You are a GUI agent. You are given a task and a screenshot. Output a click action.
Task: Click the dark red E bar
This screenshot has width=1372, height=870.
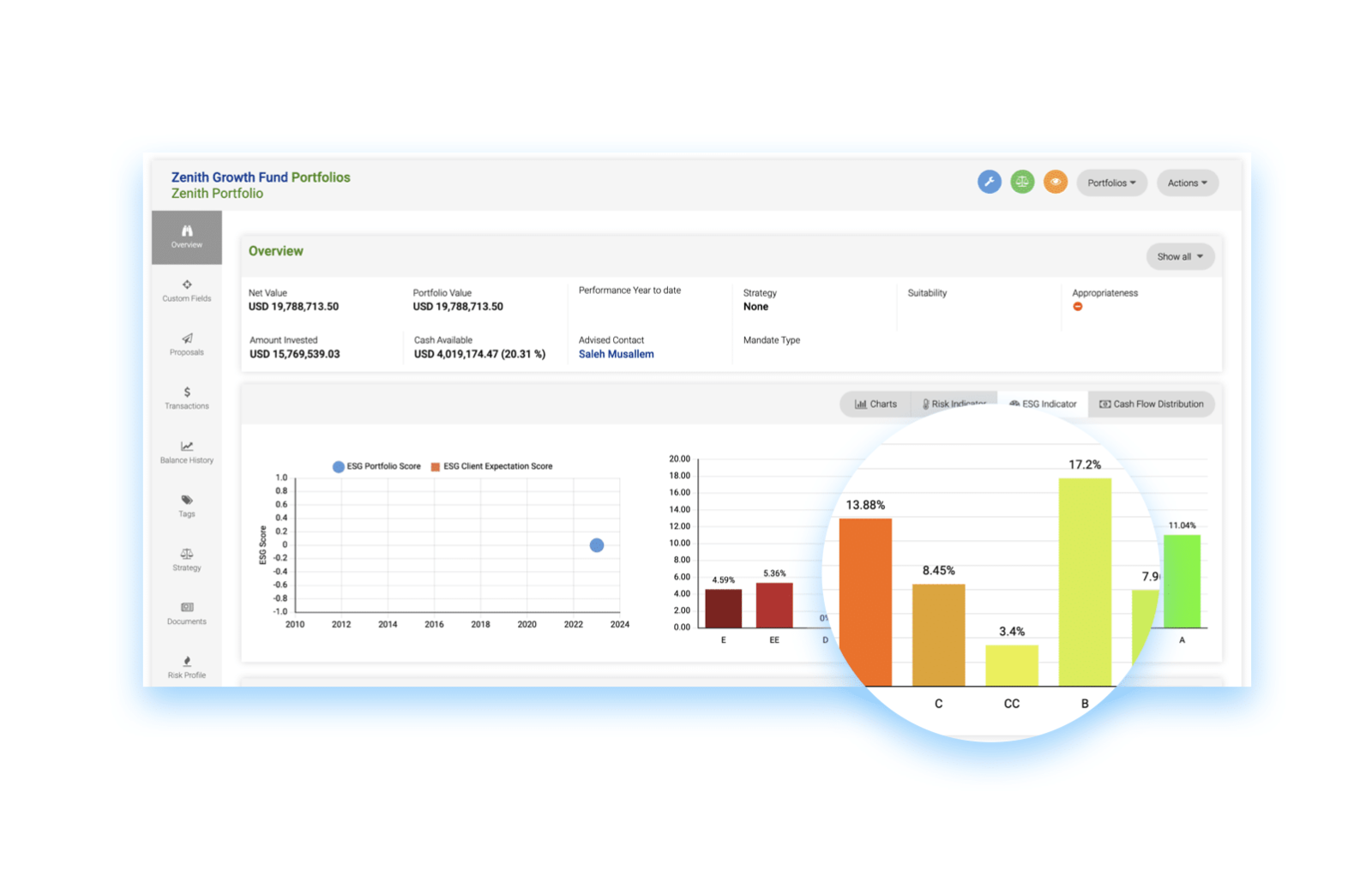coord(723,609)
